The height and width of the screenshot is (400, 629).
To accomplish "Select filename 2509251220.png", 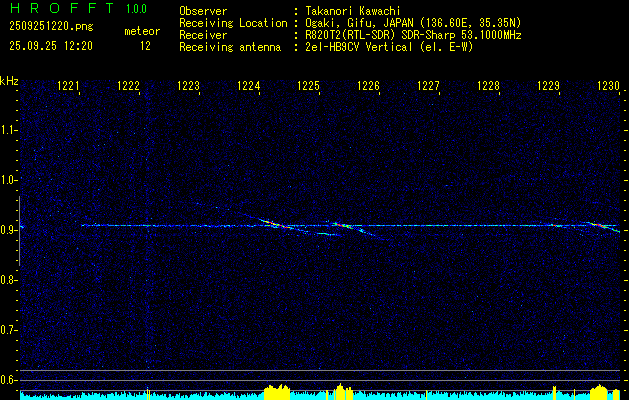I will pyautogui.click(x=51, y=27).
